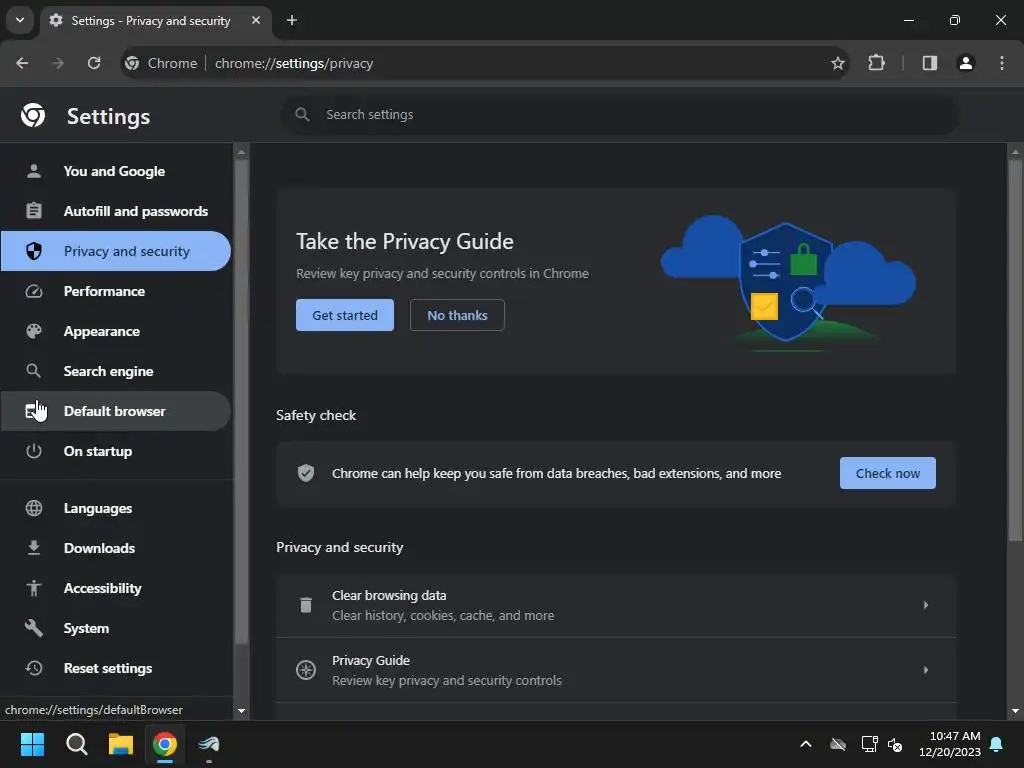Click the wrench icon beside System
The image size is (1024, 768).
[x=33, y=628]
